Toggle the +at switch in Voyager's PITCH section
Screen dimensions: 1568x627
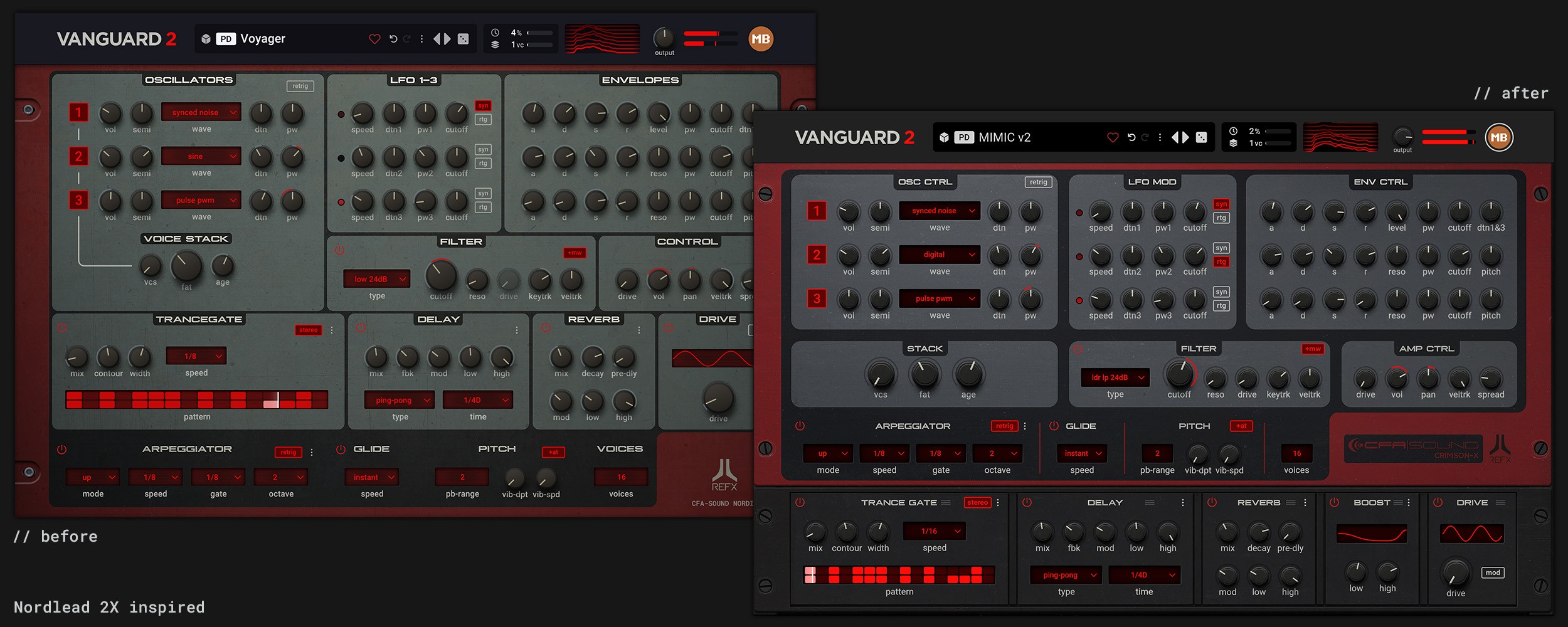tap(553, 452)
